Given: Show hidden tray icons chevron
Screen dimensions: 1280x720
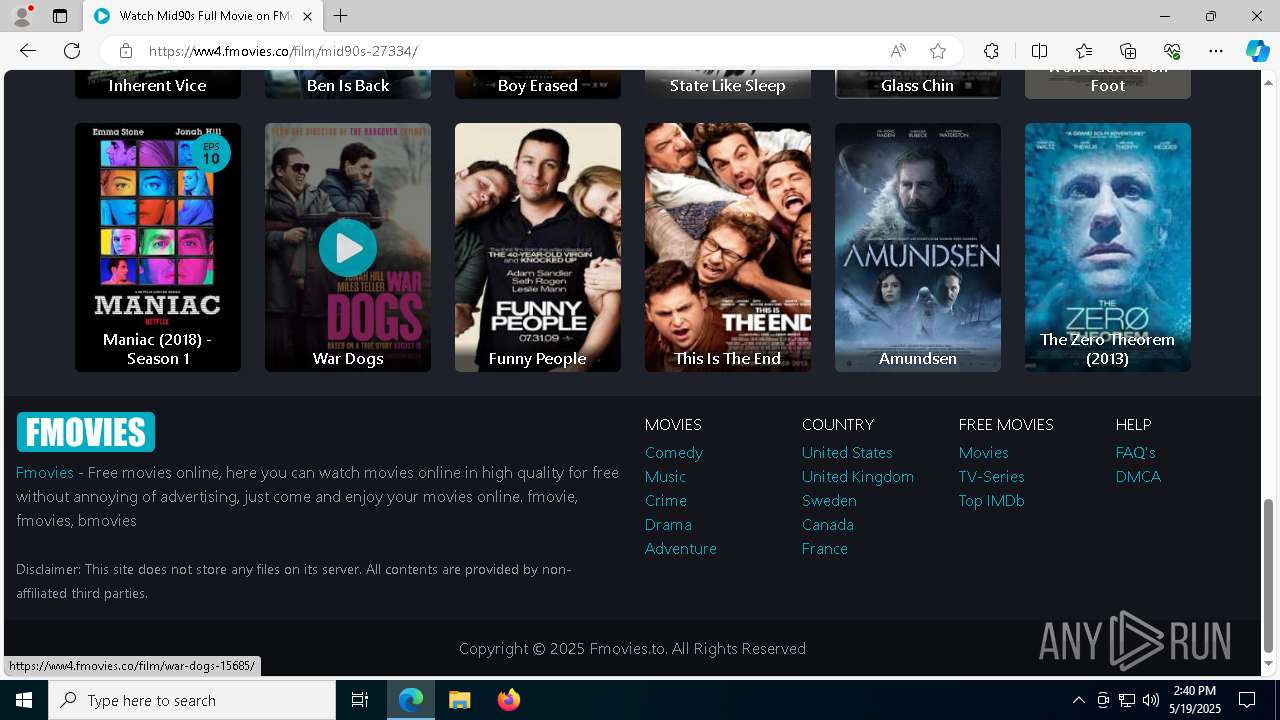Looking at the screenshot, I should [1078, 700].
